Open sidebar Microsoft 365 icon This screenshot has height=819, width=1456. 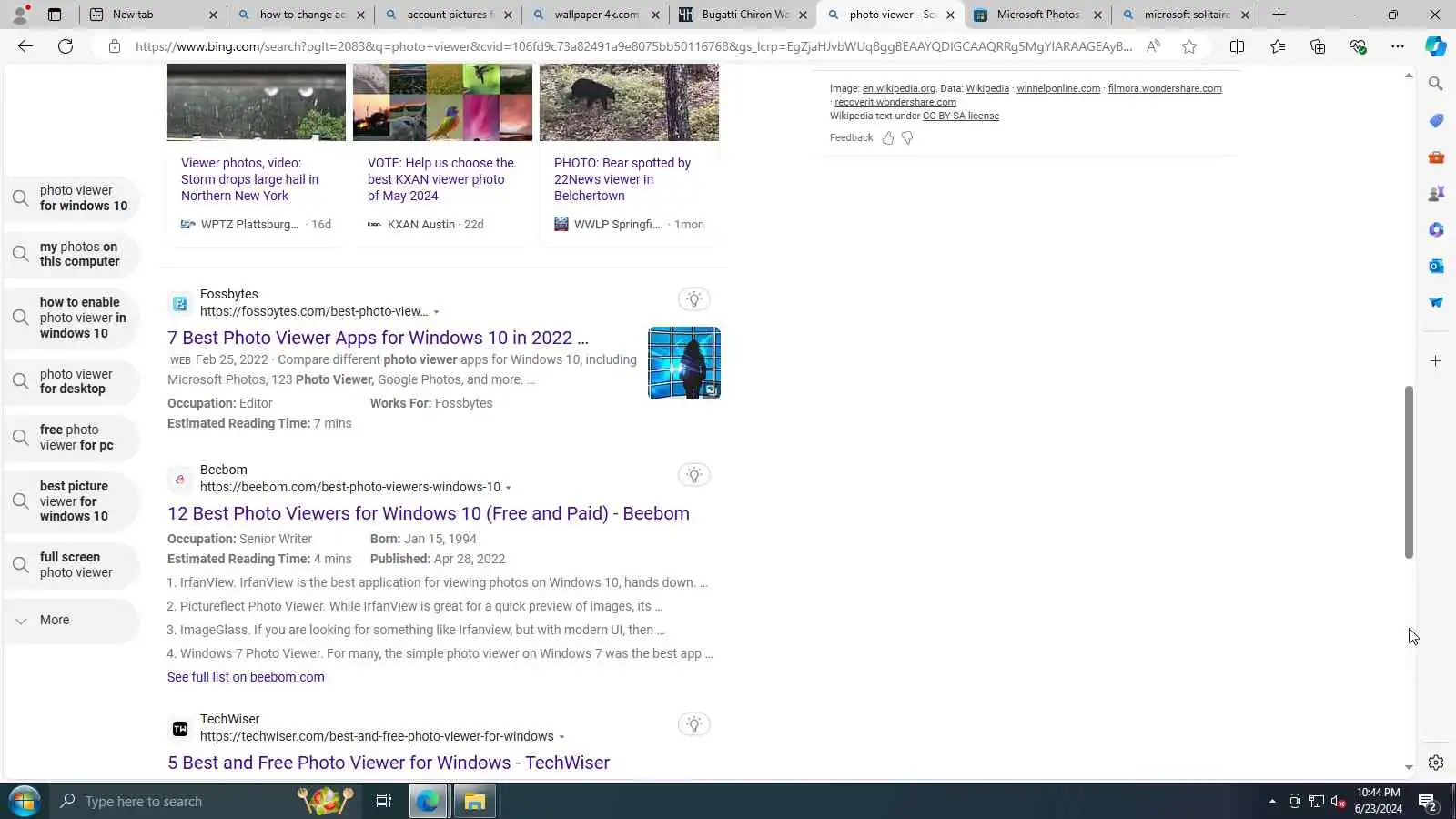click(1436, 229)
